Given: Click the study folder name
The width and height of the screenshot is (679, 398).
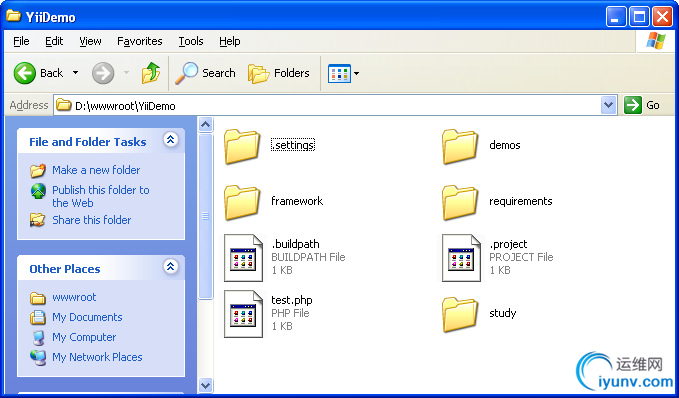Looking at the screenshot, I should [x=503, y=313].
